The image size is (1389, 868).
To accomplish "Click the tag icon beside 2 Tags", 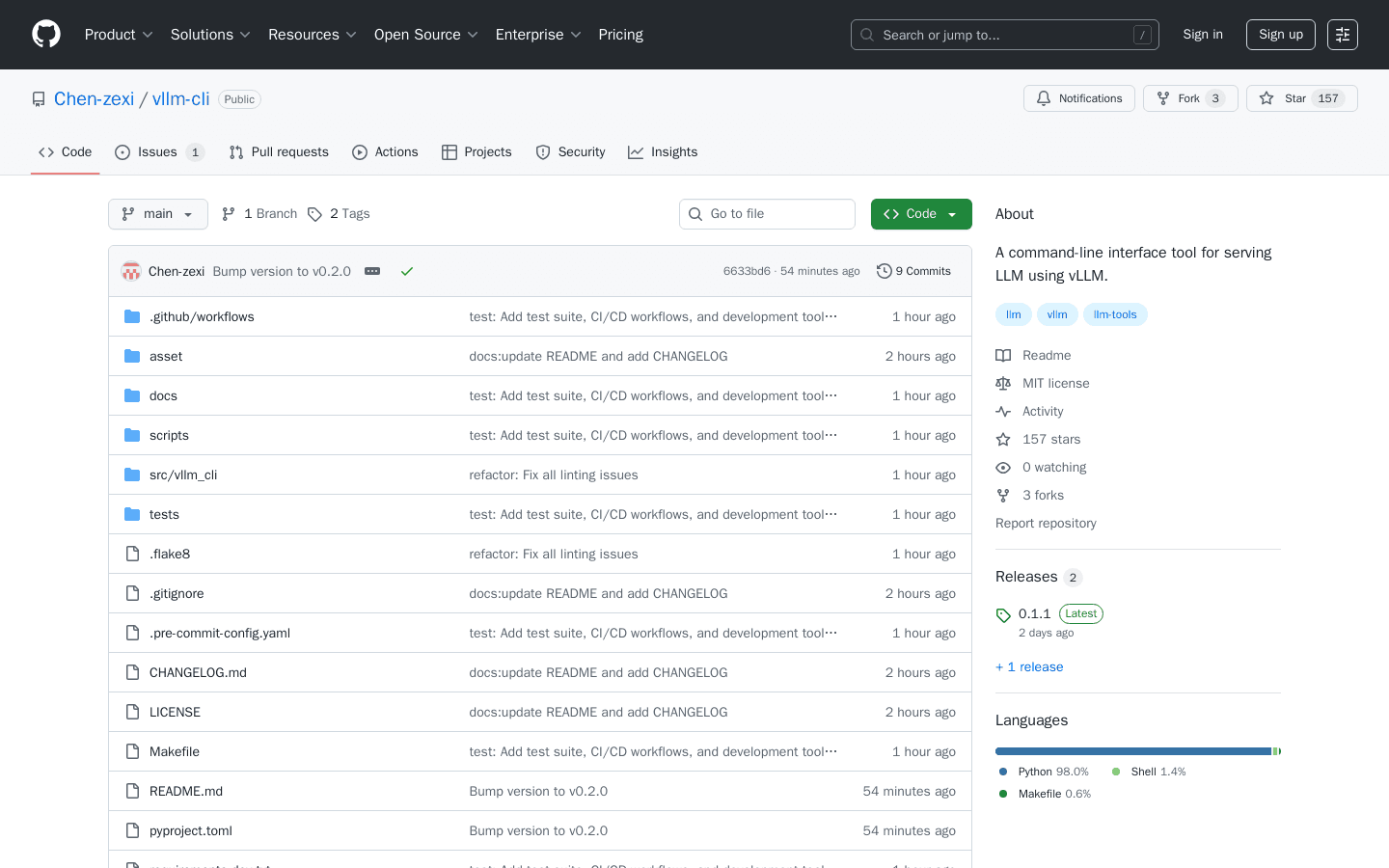I will tap(315, 213).
